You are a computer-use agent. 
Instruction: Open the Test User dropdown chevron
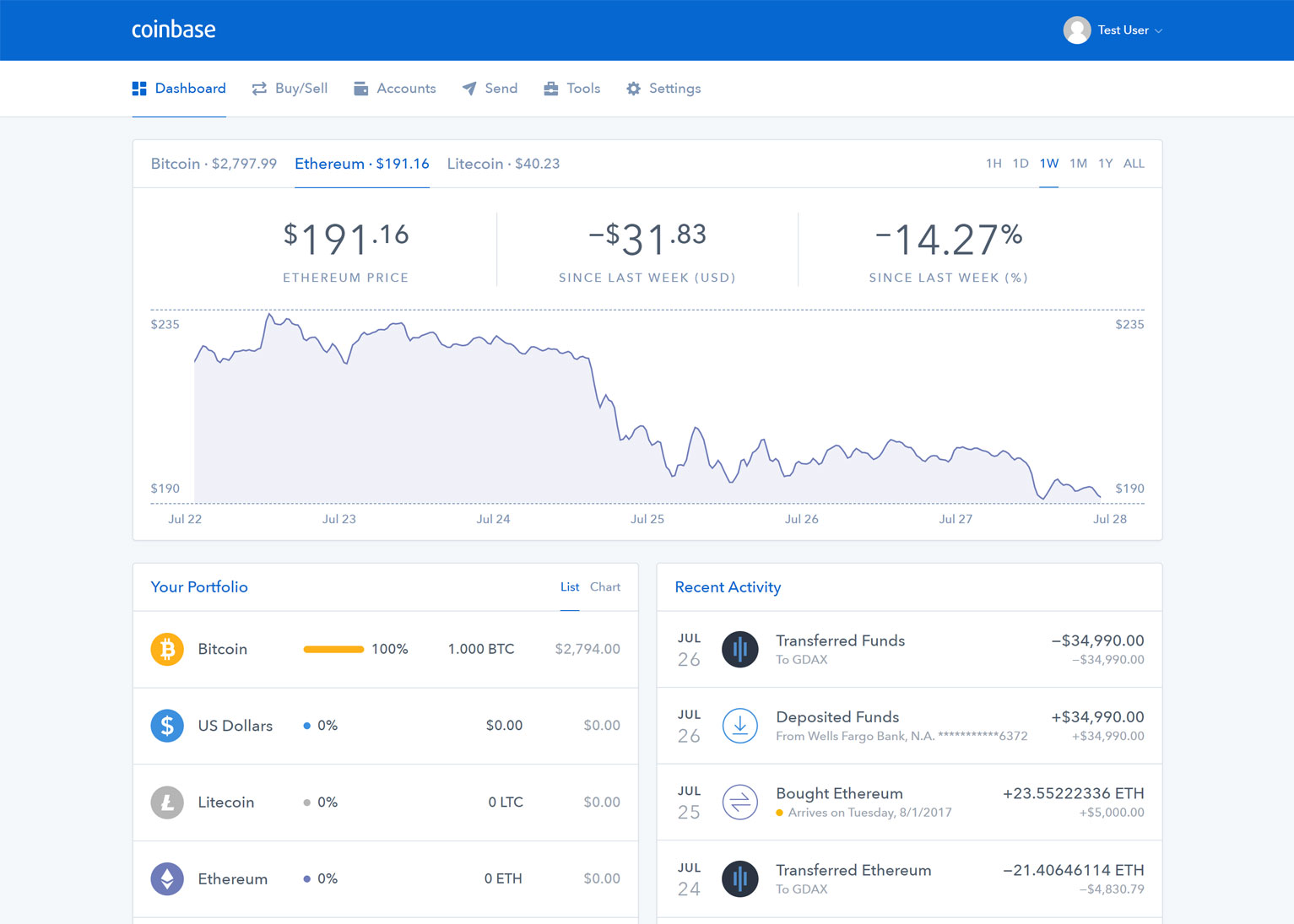[x=1159, y=31]
